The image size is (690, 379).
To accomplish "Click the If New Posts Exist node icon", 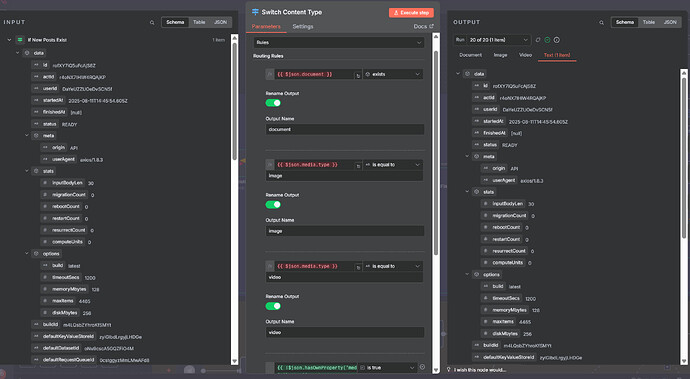I will (20, 40).
